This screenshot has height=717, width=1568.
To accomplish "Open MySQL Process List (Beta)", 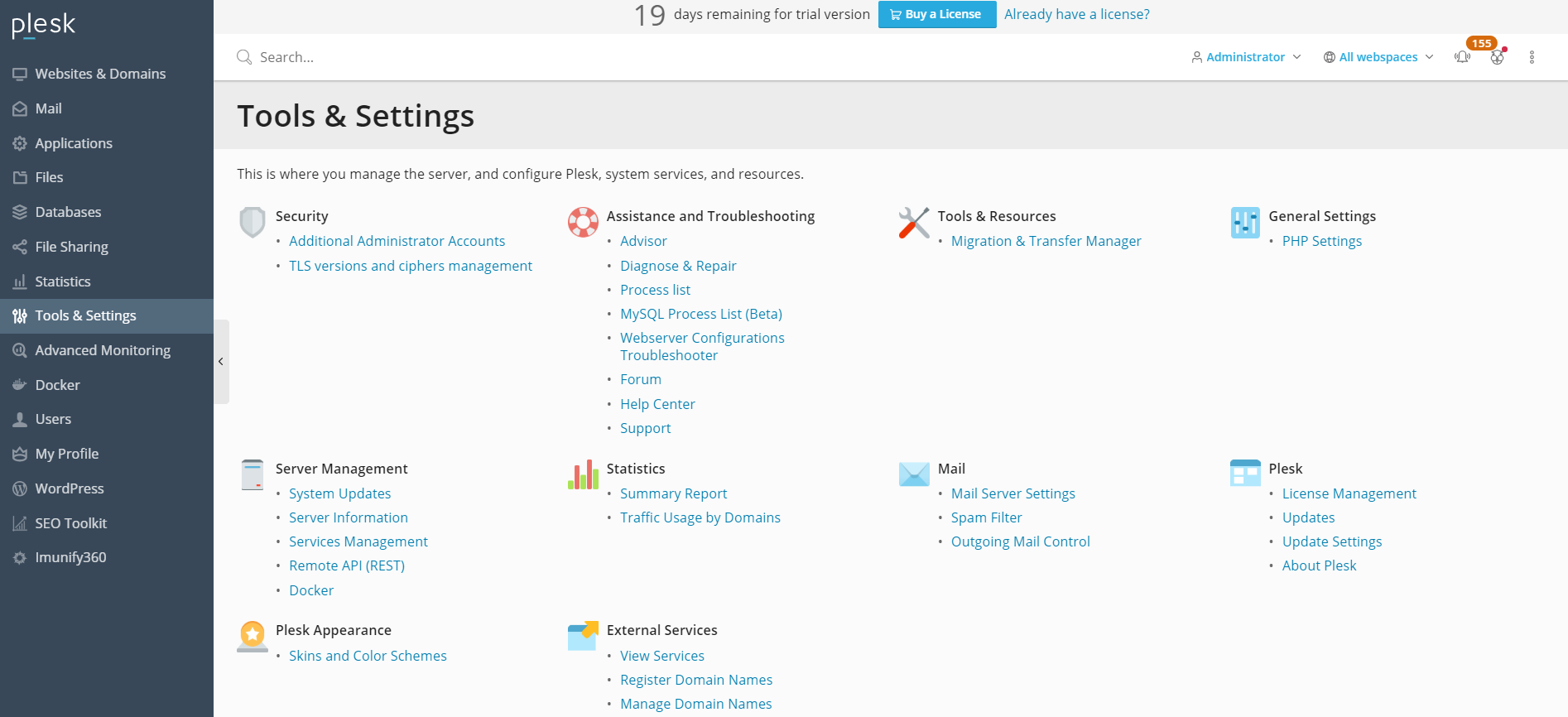I will [x=701, y=314].
